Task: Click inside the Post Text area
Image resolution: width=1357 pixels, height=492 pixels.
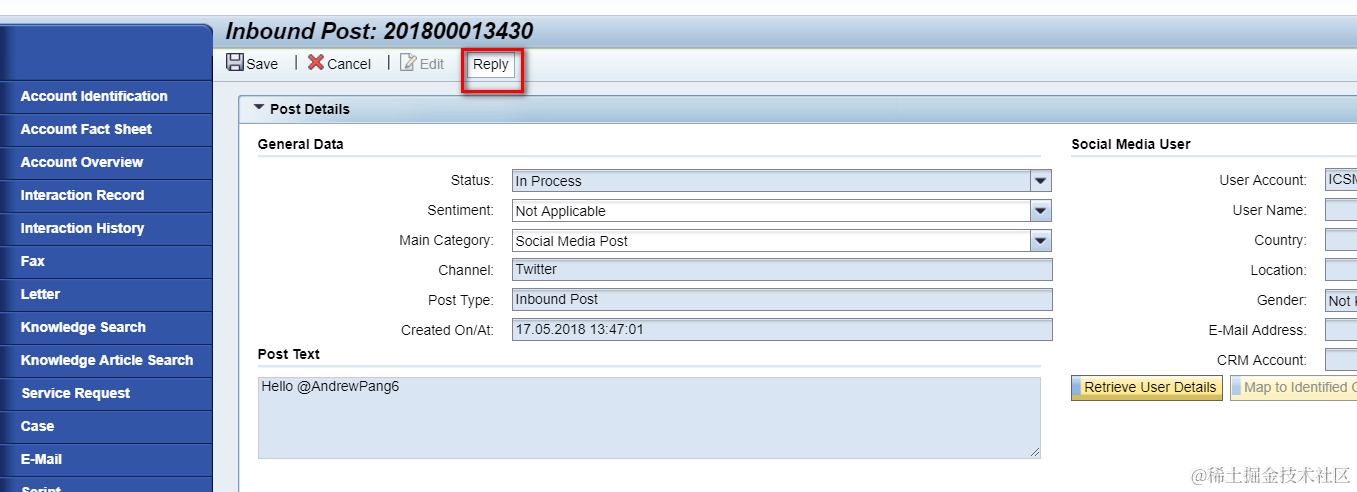Action: tap(649, 418)
